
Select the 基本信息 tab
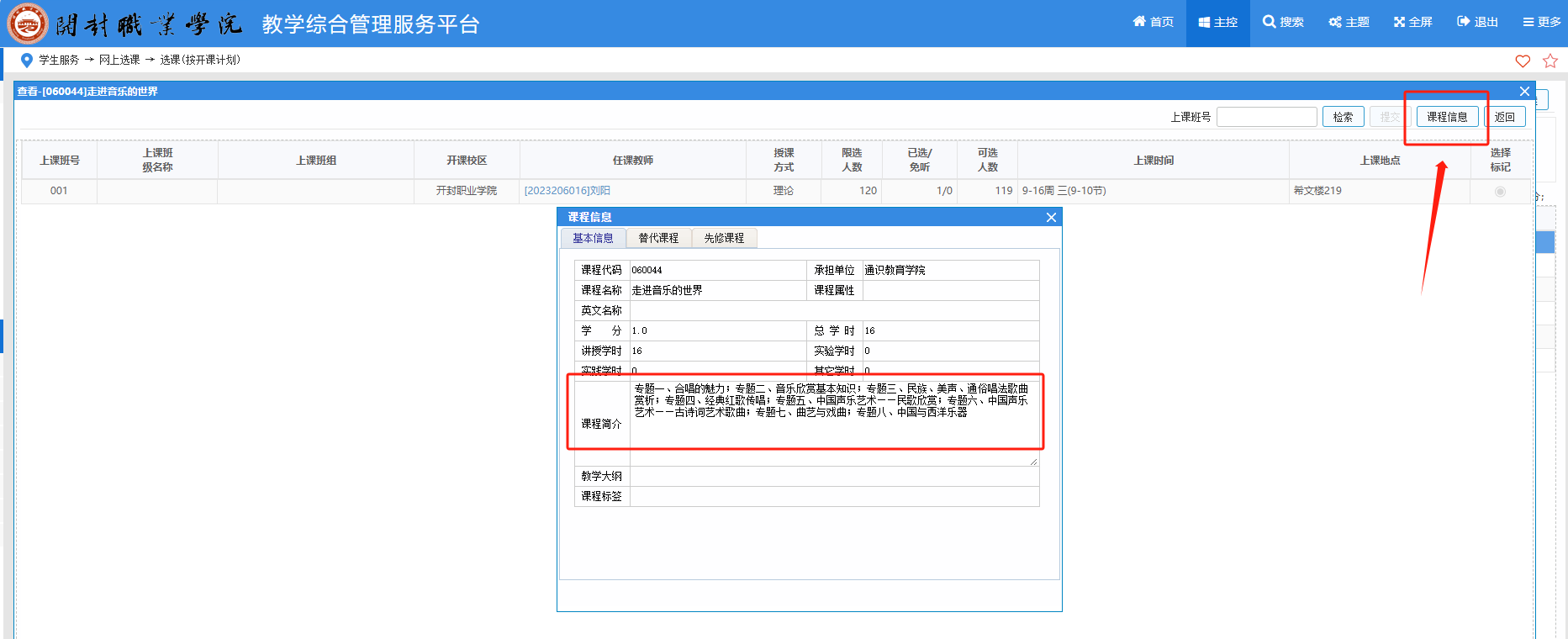[593, 238]
